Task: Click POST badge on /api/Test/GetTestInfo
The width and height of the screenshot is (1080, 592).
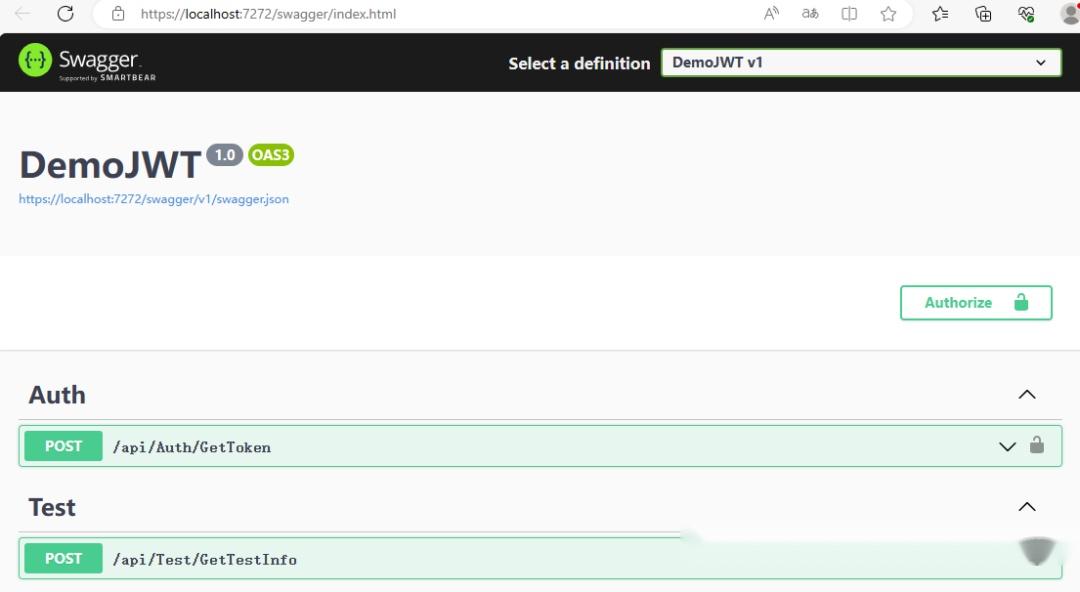Action: click(x=63, y=558)
